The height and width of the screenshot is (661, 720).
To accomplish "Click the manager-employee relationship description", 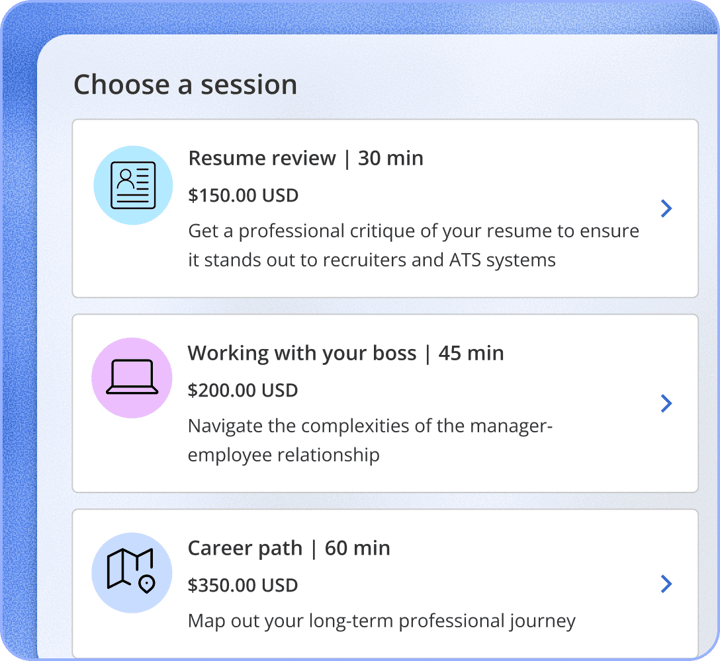I will 370,441.
